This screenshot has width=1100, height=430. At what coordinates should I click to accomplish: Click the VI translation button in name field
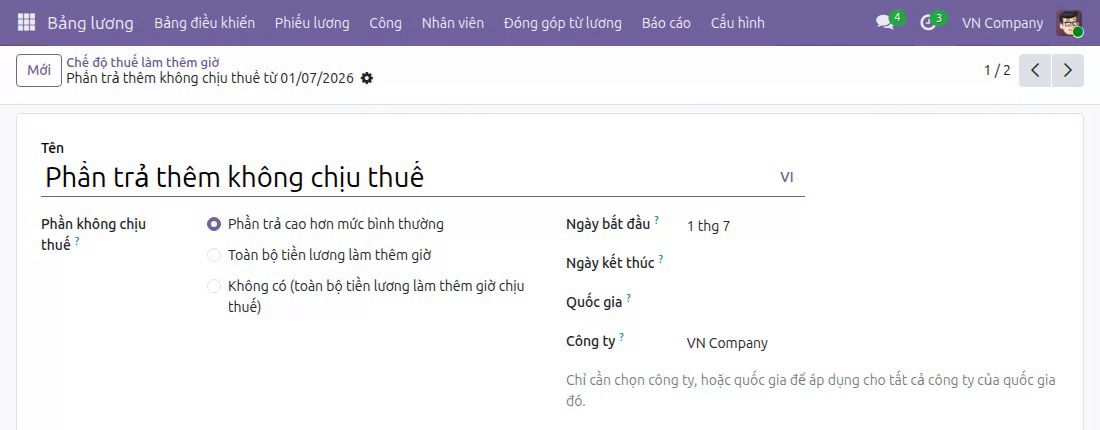point(787,177)
